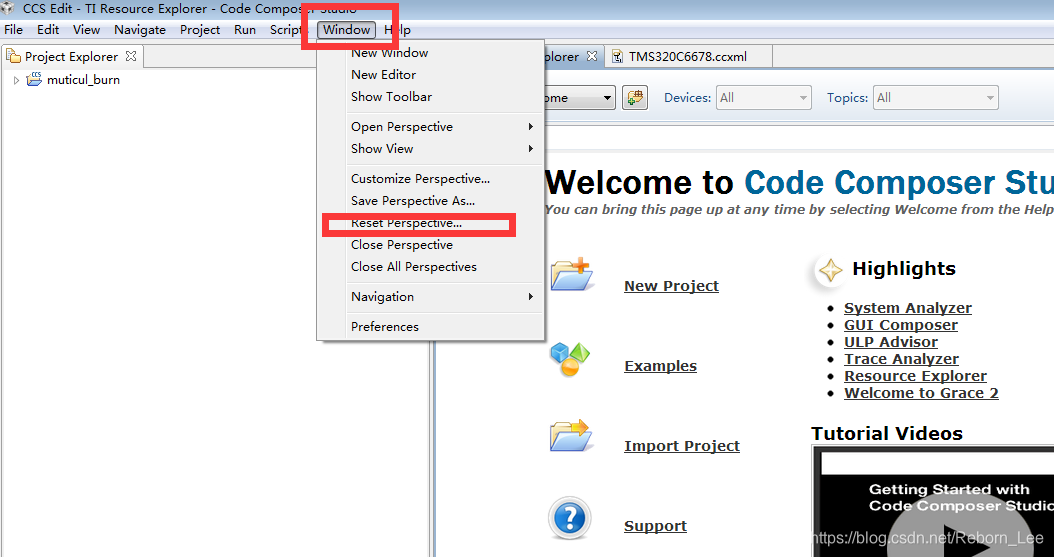The height and width of the screenshot is (557, 1054).
Task: Open the Edit menu
Action: (x=48, y=30)
